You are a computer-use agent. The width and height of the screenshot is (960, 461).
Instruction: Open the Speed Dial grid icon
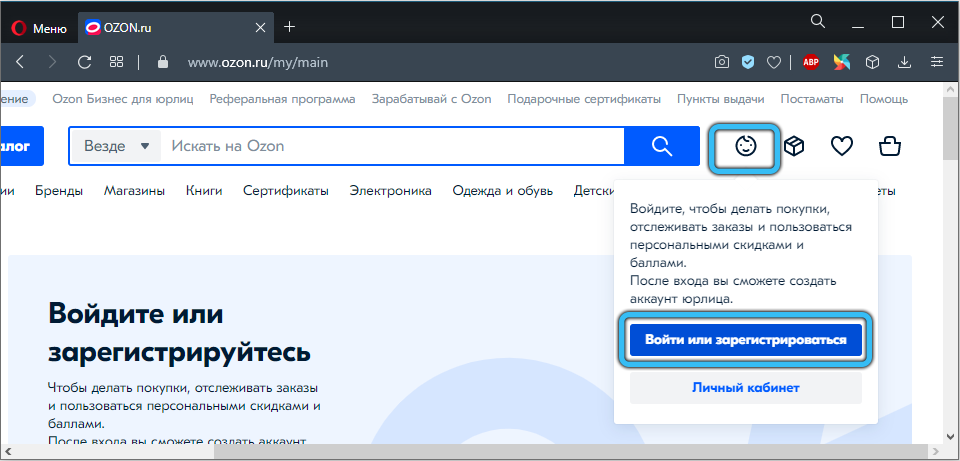[116, 62]
